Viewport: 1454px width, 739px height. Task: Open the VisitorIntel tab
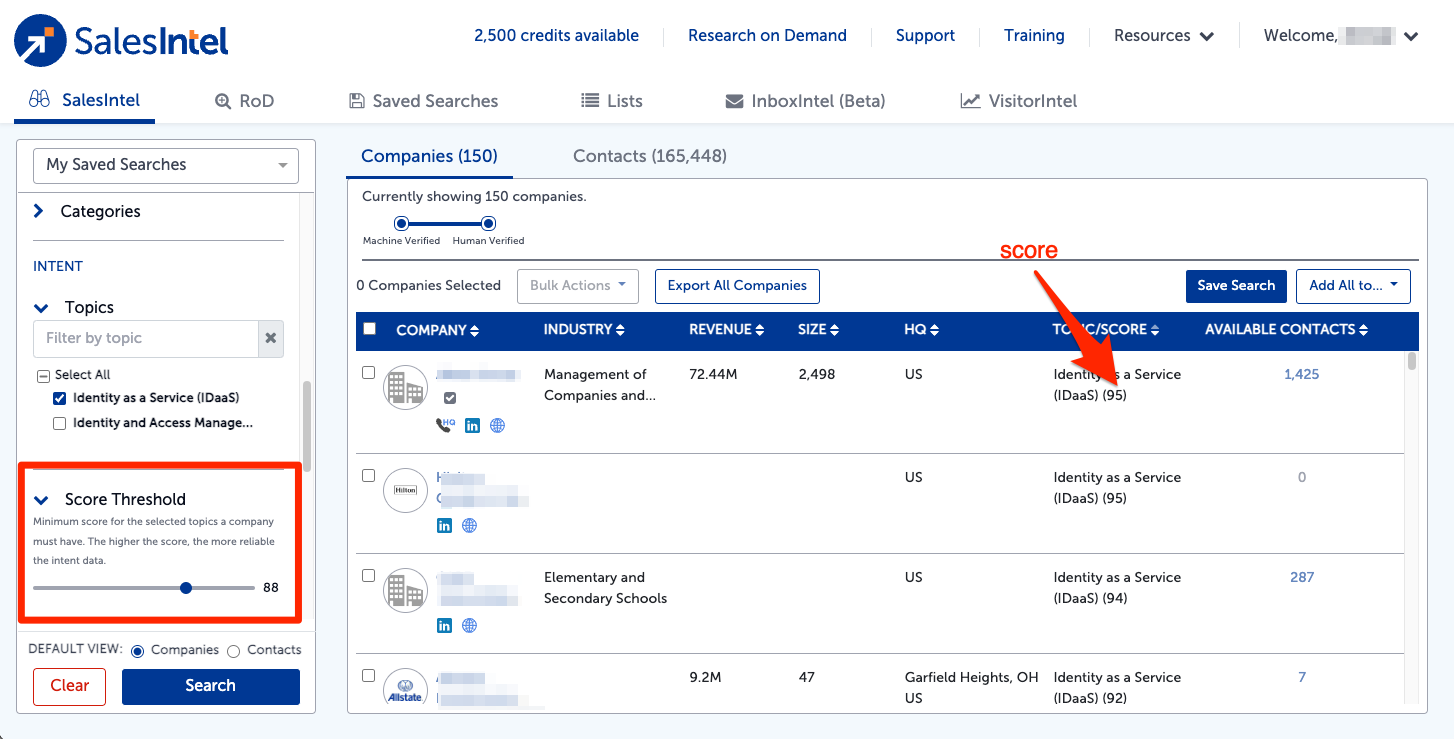(1019, 101)
